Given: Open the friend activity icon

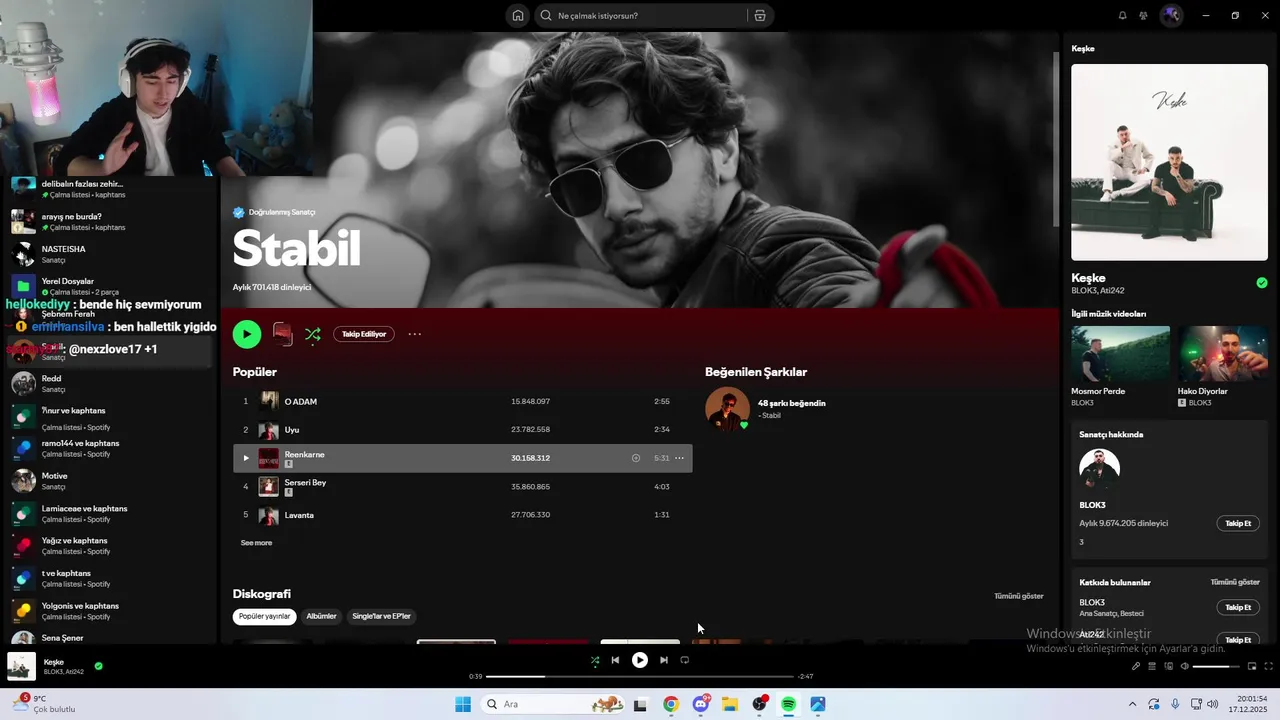Looking at the screenshot, I should tap(1143, 16).
